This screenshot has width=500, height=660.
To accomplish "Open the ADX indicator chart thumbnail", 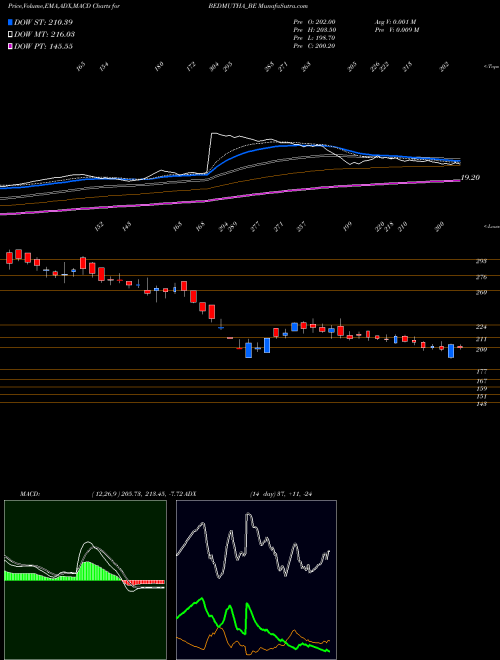I will coord(256,580).
